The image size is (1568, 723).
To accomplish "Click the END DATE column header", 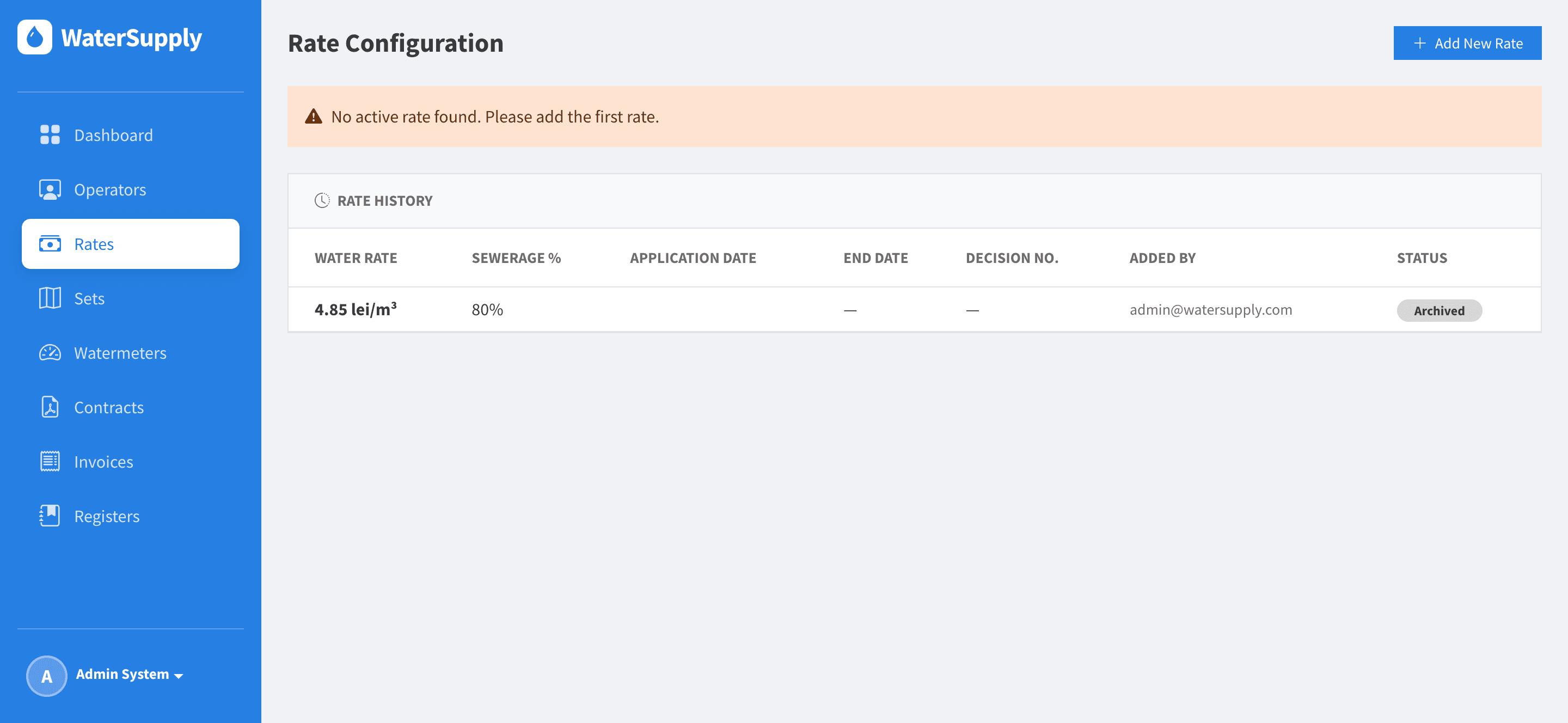I will pos(875,258).
